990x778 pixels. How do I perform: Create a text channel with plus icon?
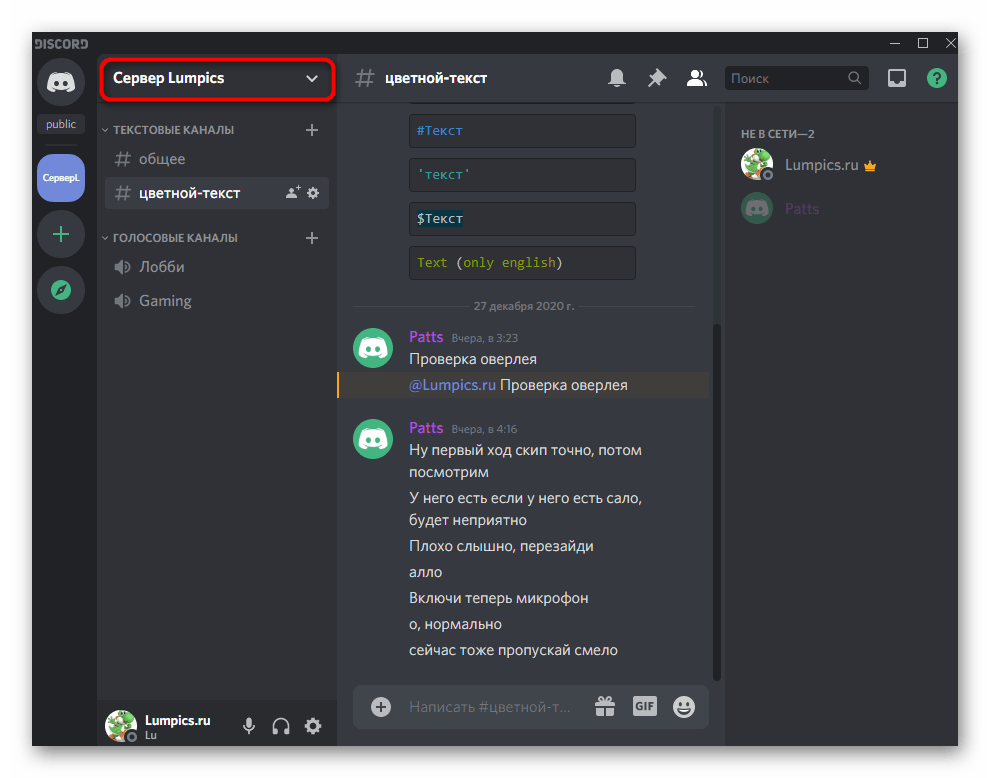[312, 130]
